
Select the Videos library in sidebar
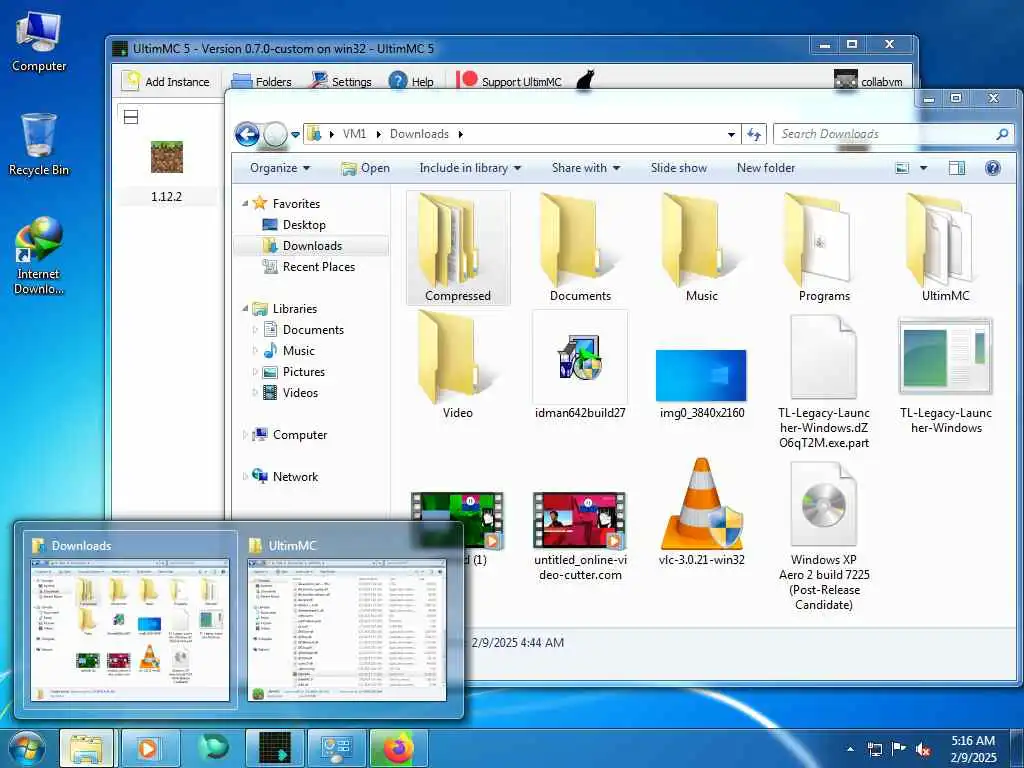300,392
